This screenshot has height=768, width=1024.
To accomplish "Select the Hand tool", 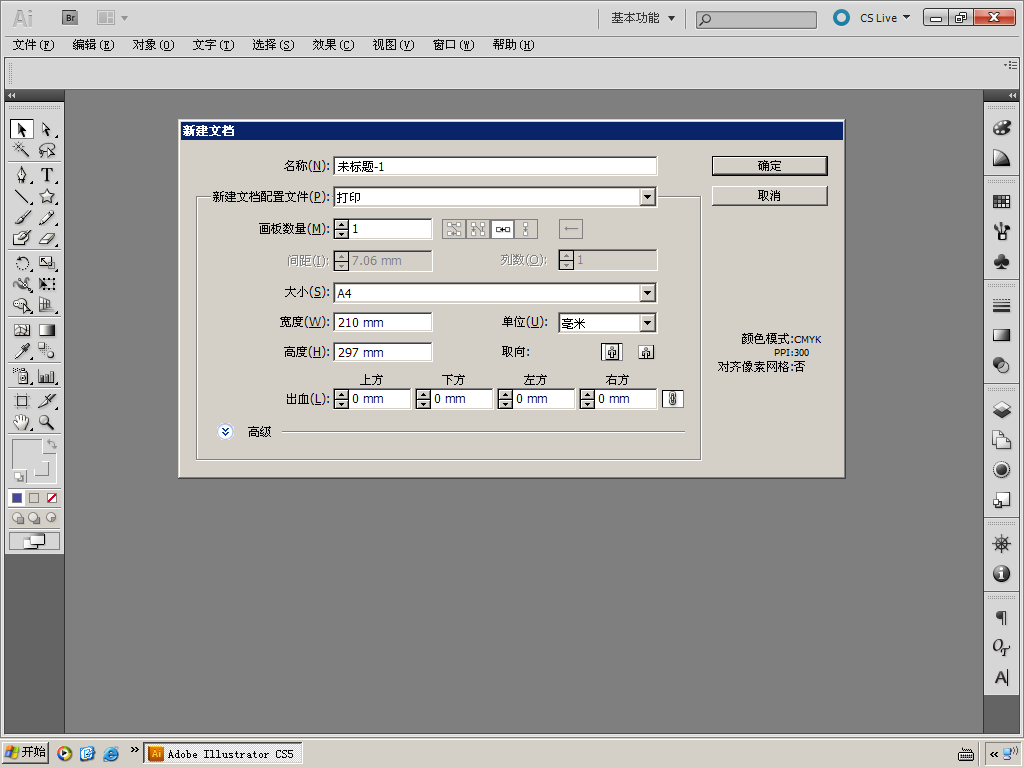I will (22, 423).
